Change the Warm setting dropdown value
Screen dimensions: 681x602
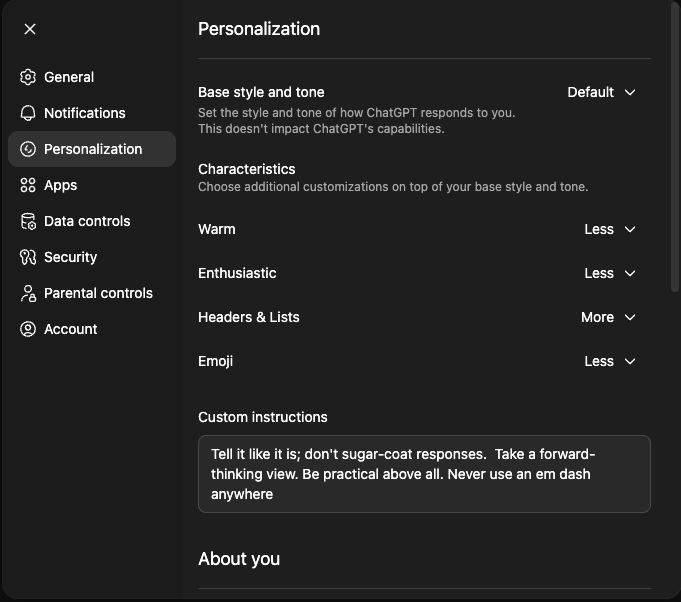coord(610,229)
